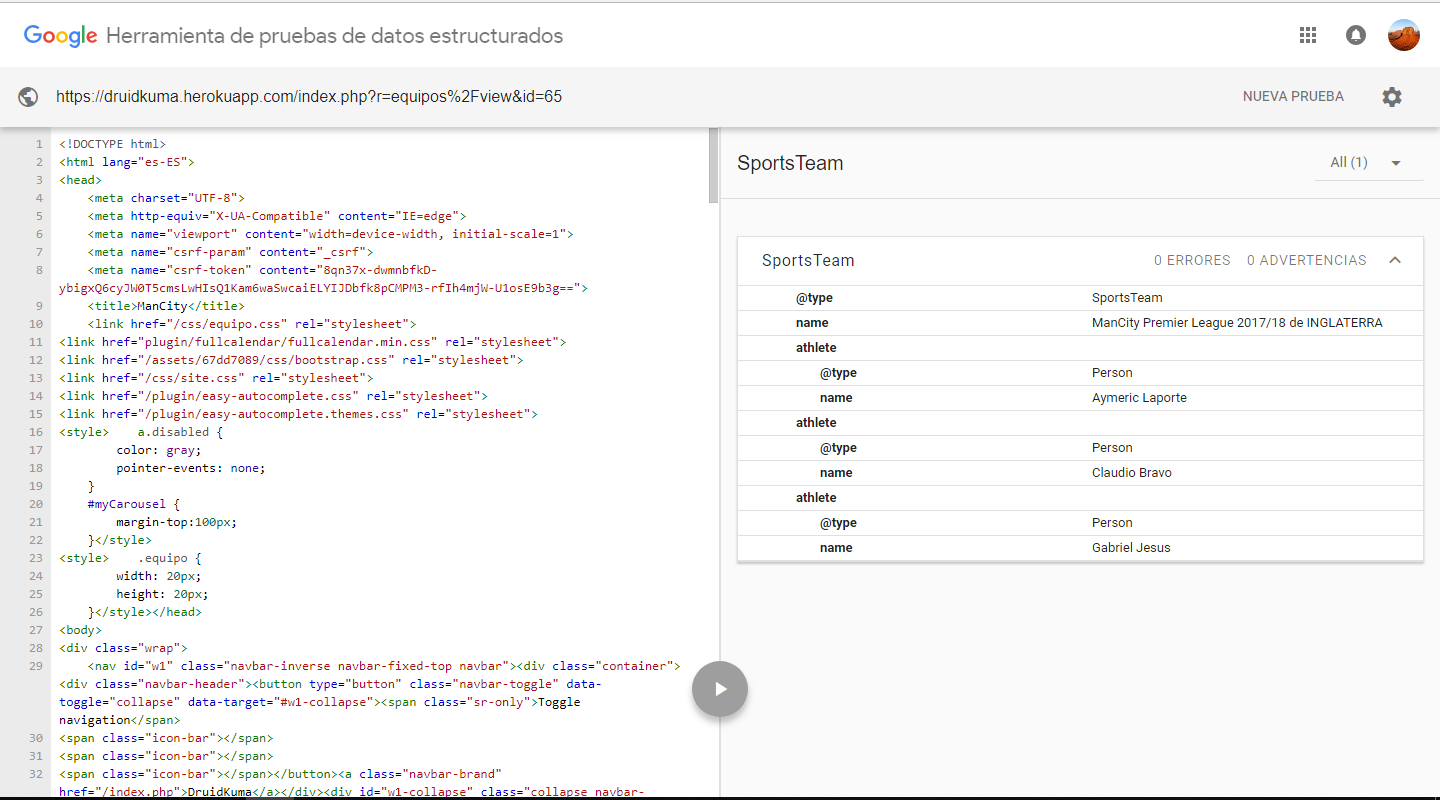The image size is (1440, 800).
Task: Open the All (1) filter dropdown
Action: (1368, 163)
